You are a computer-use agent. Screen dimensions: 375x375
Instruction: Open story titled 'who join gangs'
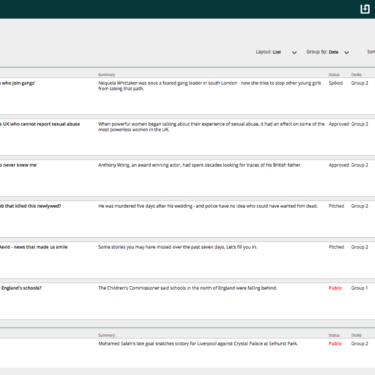click(x=17, y=83)
